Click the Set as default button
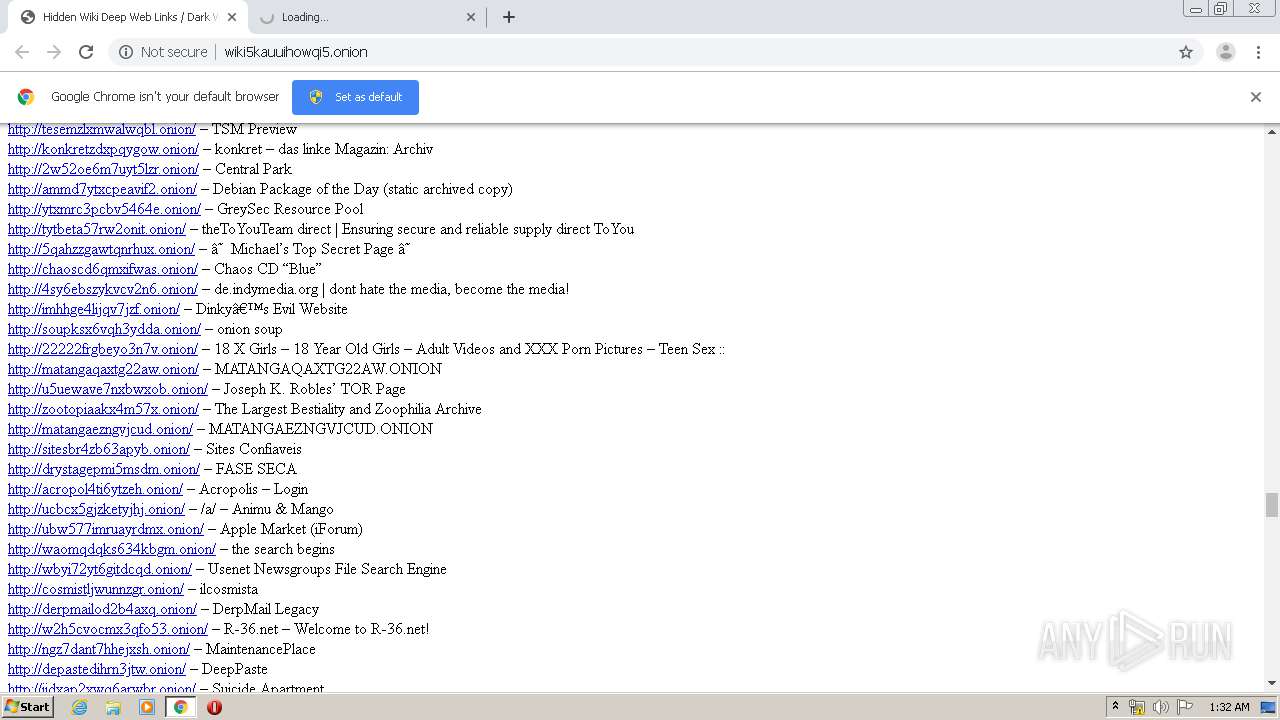Image resolution: width=1280 pixels, height=720 pixels. point(355,97)
